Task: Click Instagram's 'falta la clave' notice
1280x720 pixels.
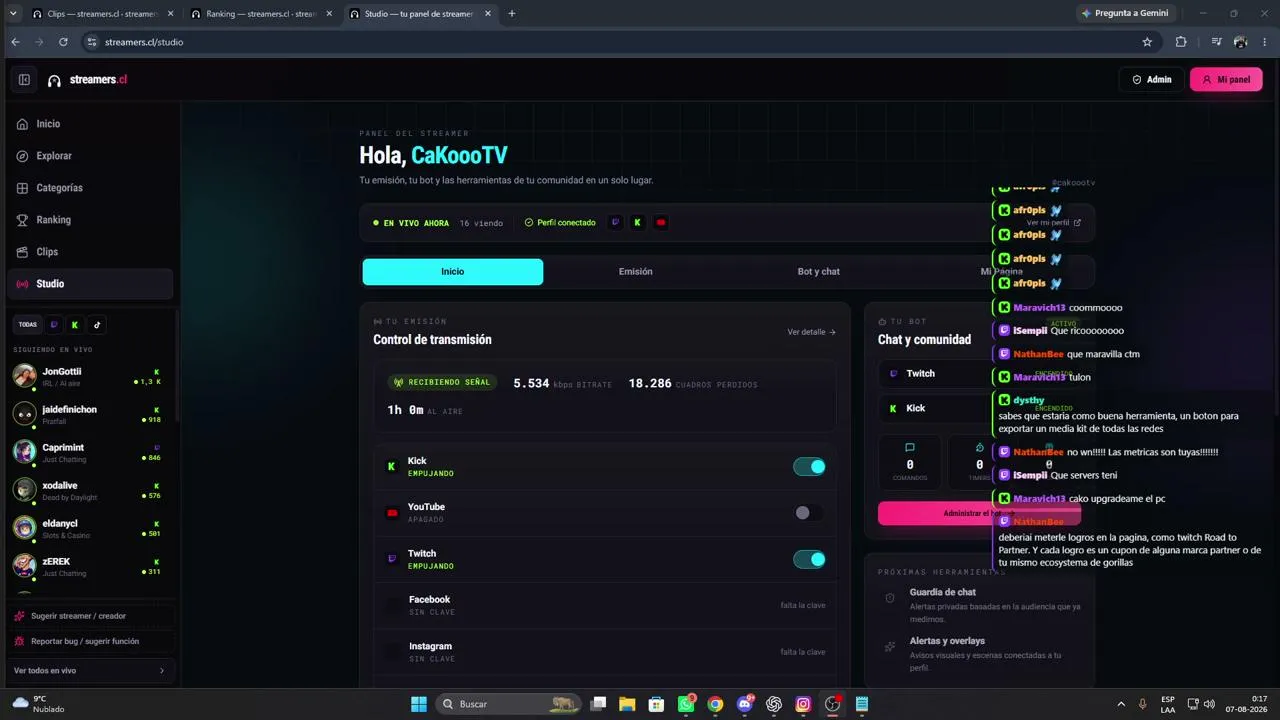Action: coord(803,652)
